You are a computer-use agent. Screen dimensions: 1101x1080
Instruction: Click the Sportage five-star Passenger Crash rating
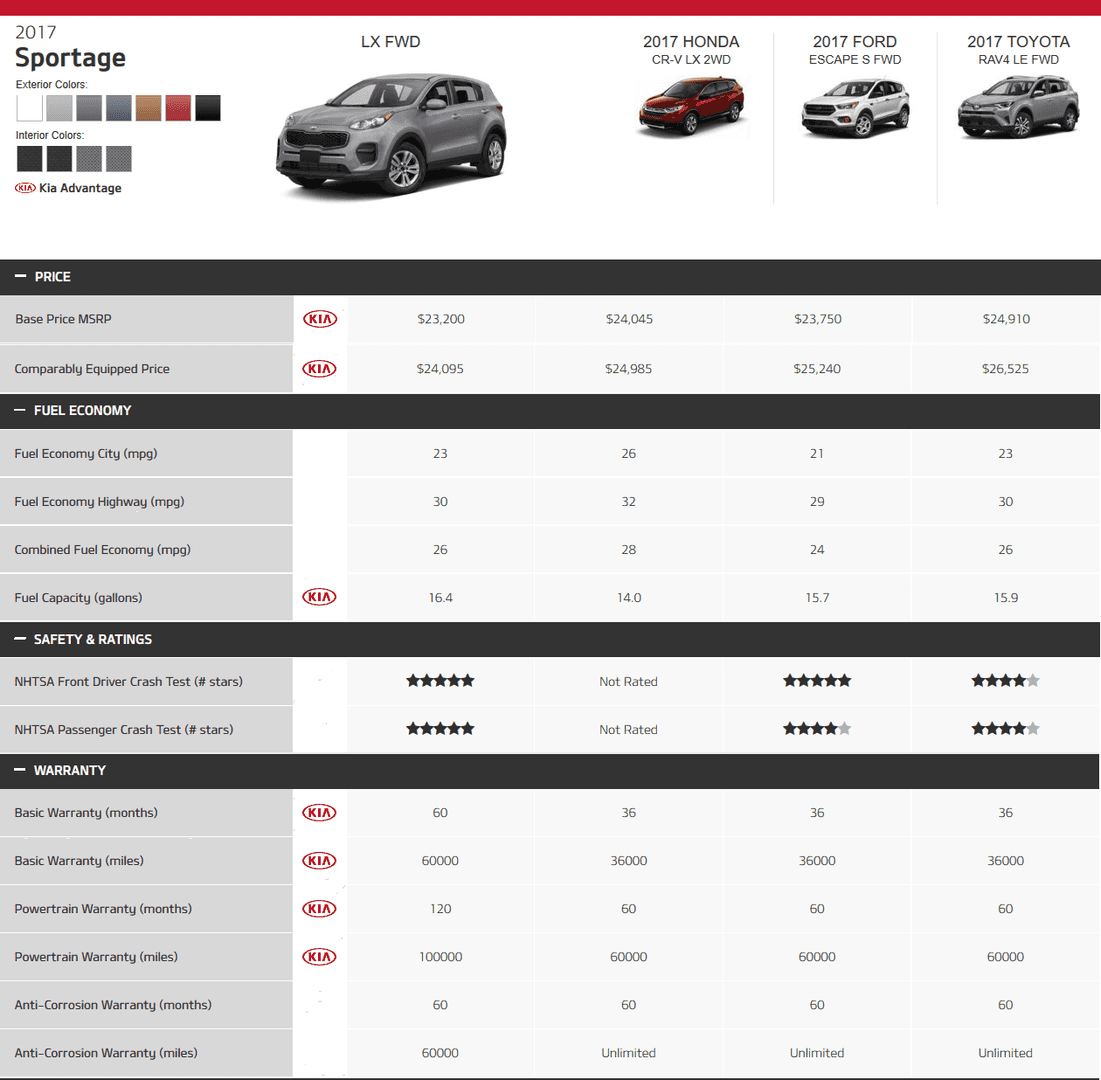tap(440, 729)
